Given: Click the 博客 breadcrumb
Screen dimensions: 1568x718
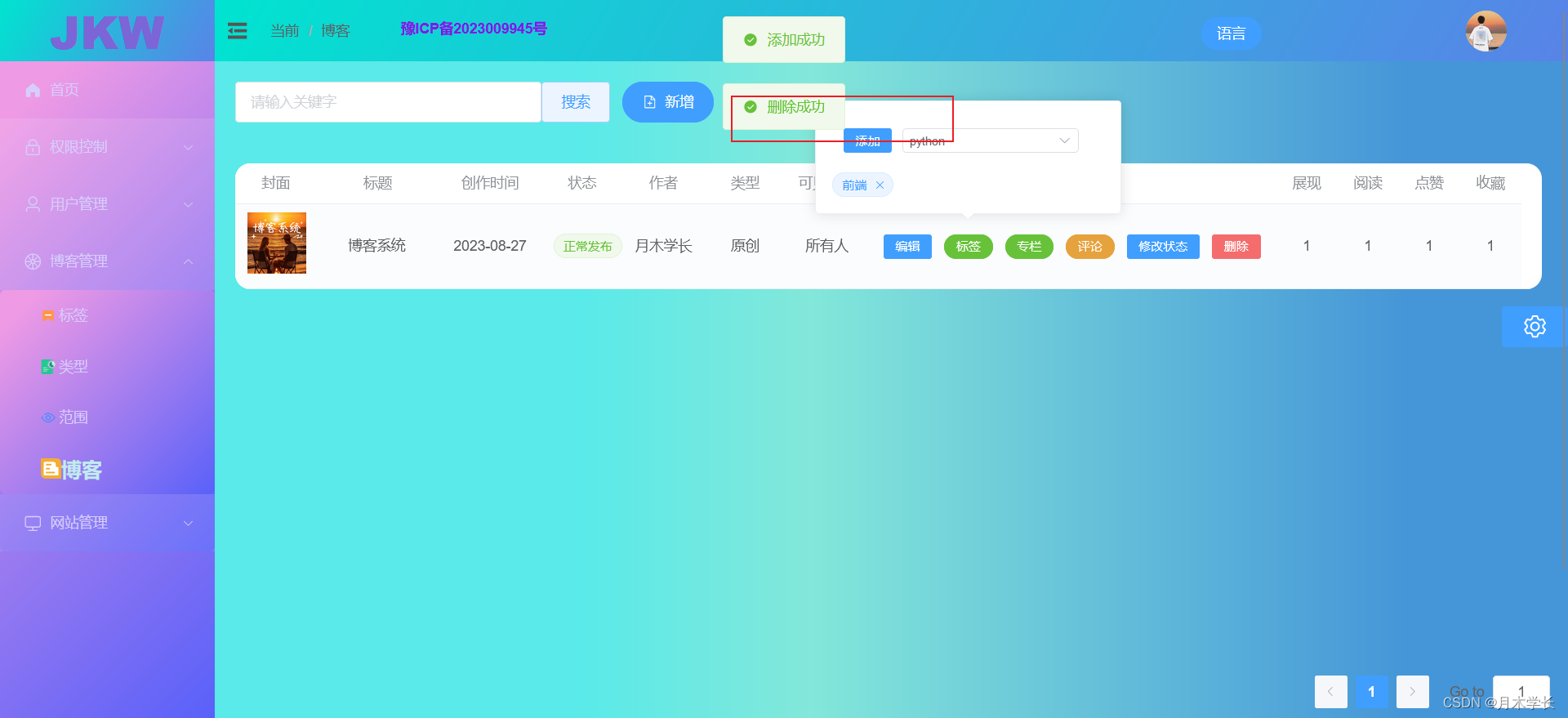Looking at the screenshot, I should coord(336,31).
